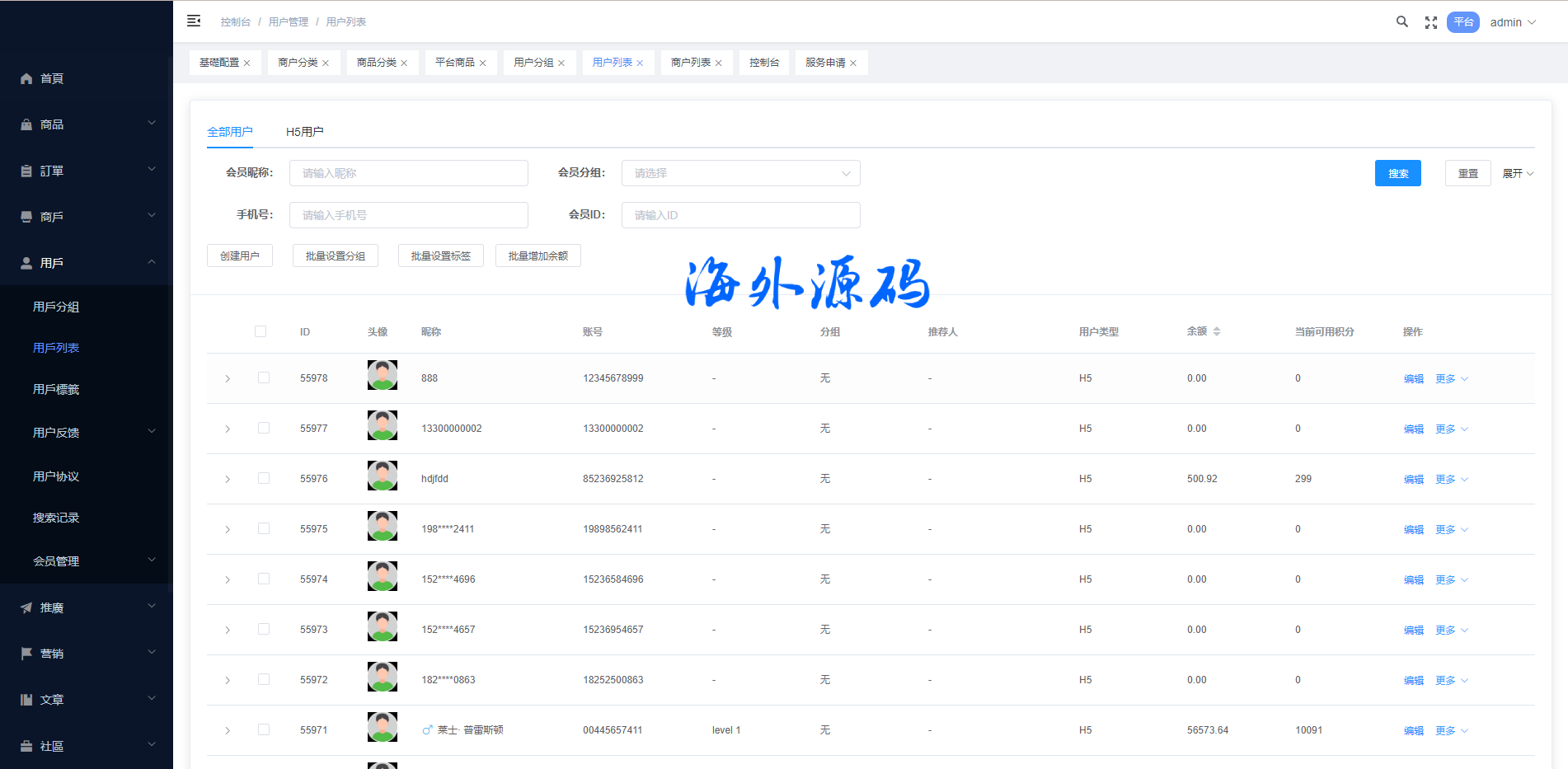
Task: Switch to the H5用户 tab
Action: (304, 132)
